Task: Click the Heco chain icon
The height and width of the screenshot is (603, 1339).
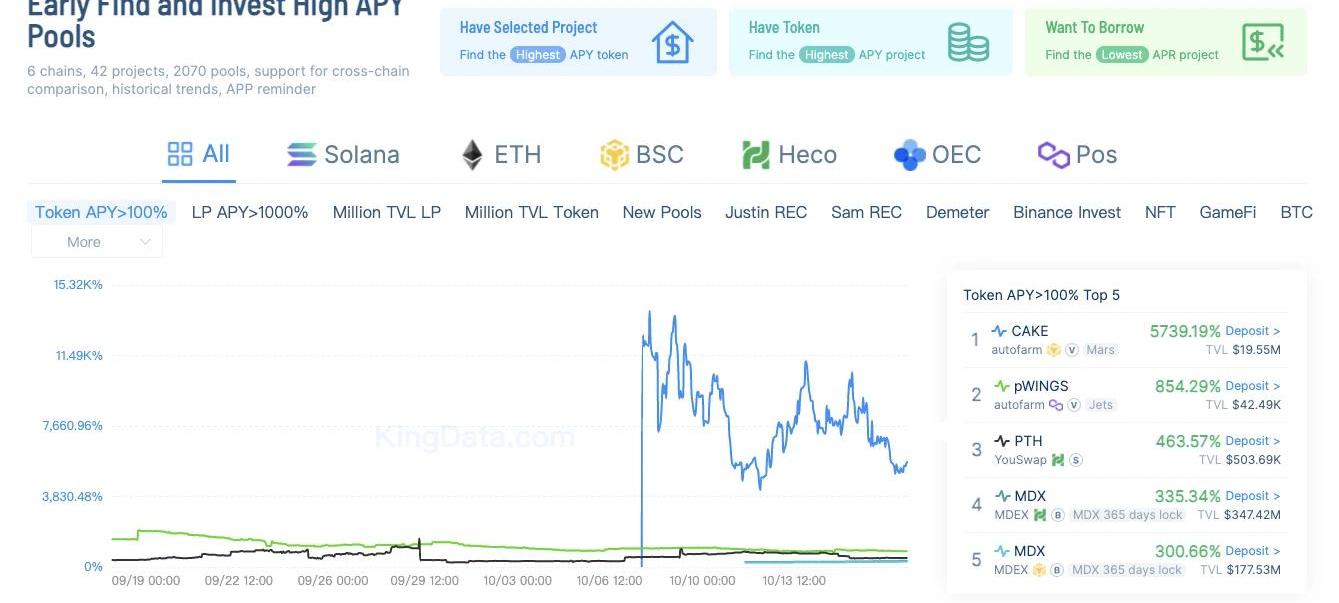Action: pyautogui.click(x=756, y=155)
